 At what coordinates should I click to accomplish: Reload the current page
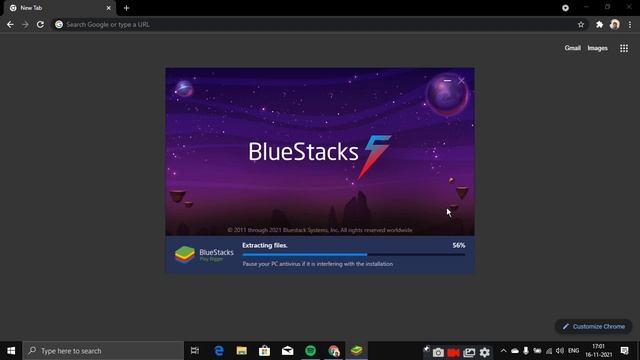tap(40, 24)
